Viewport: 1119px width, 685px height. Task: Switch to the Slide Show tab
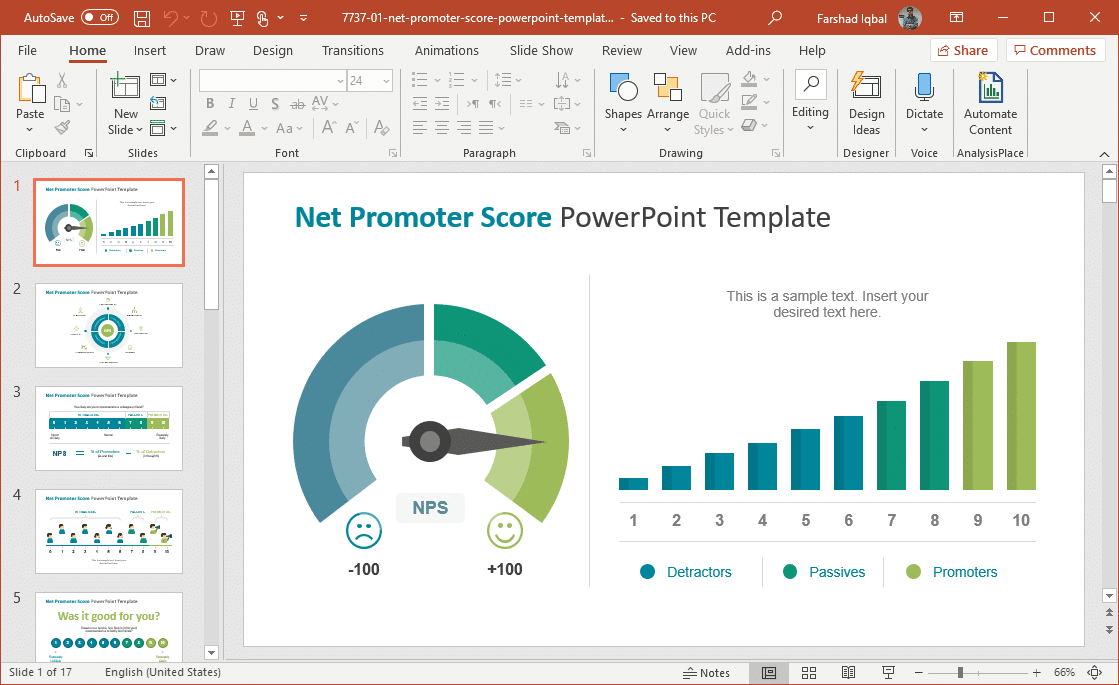(x=541, y=50)
